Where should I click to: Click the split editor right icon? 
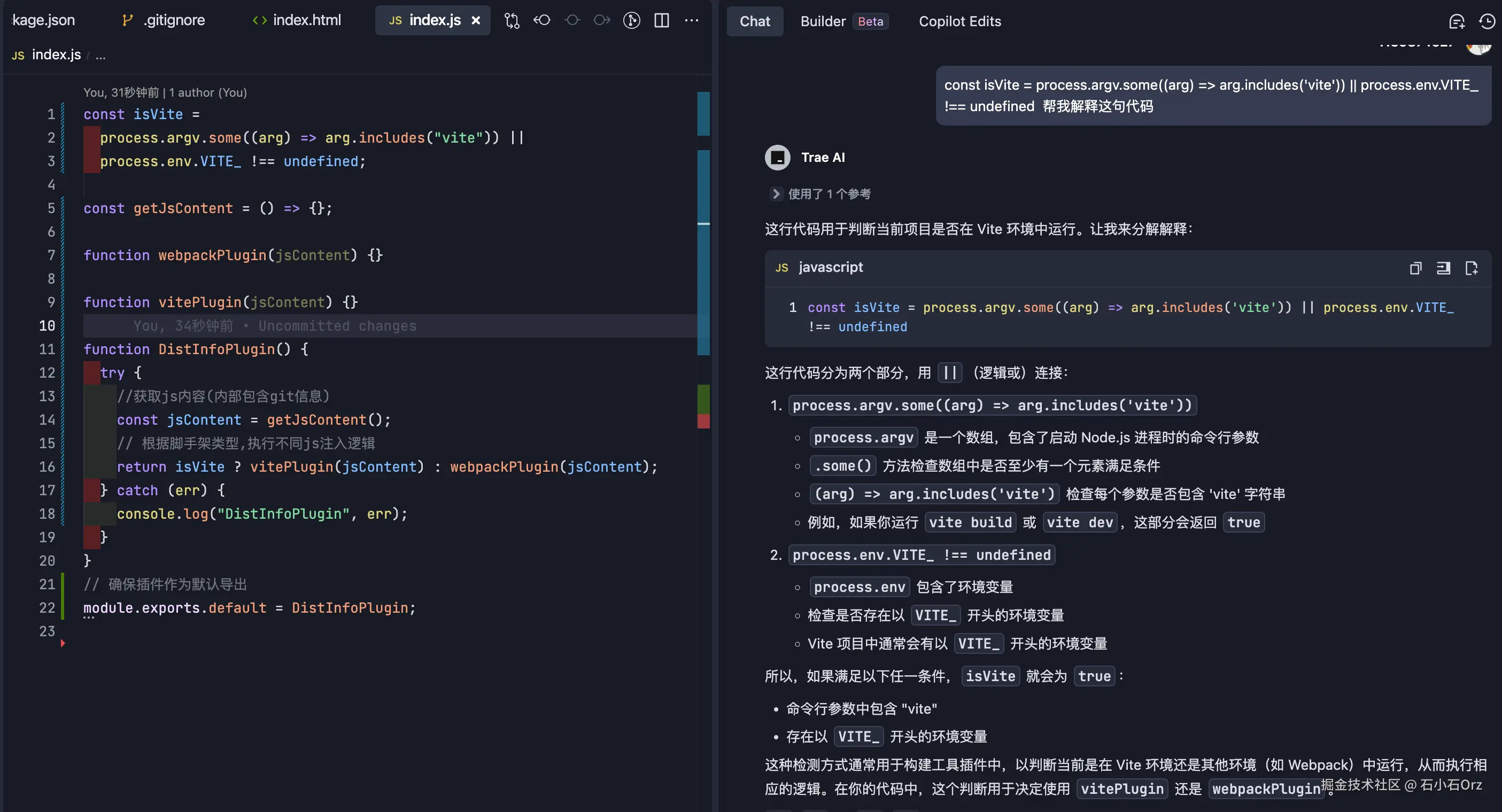pyautogui.click(x=661, y=21)
